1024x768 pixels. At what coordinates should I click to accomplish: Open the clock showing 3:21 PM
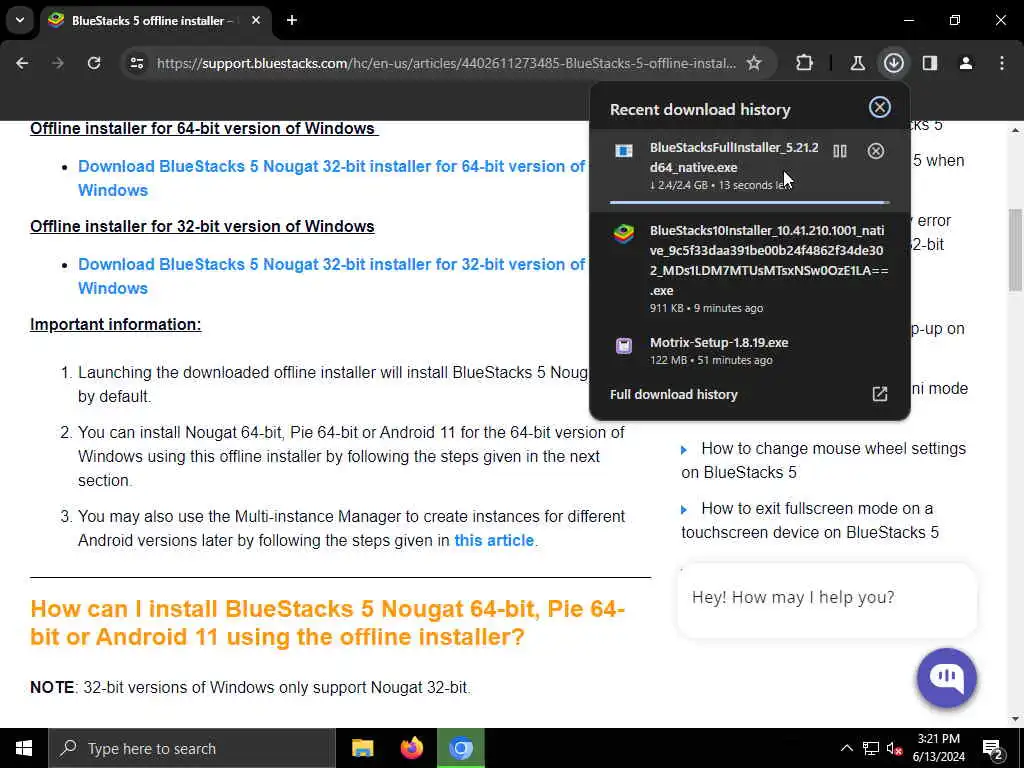(938, 748)
